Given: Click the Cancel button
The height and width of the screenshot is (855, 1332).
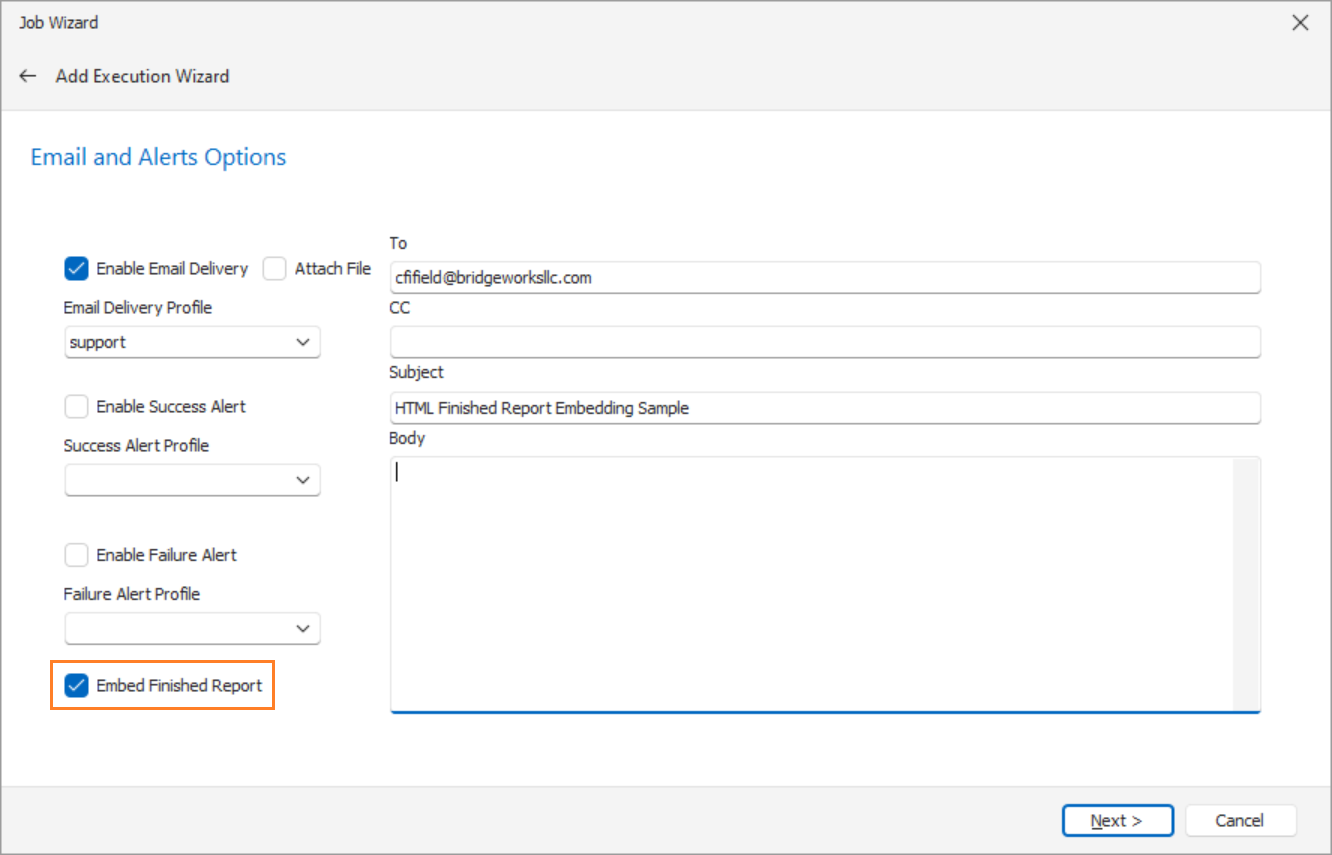Looking at the screenshot, I should click(1240, 820).
